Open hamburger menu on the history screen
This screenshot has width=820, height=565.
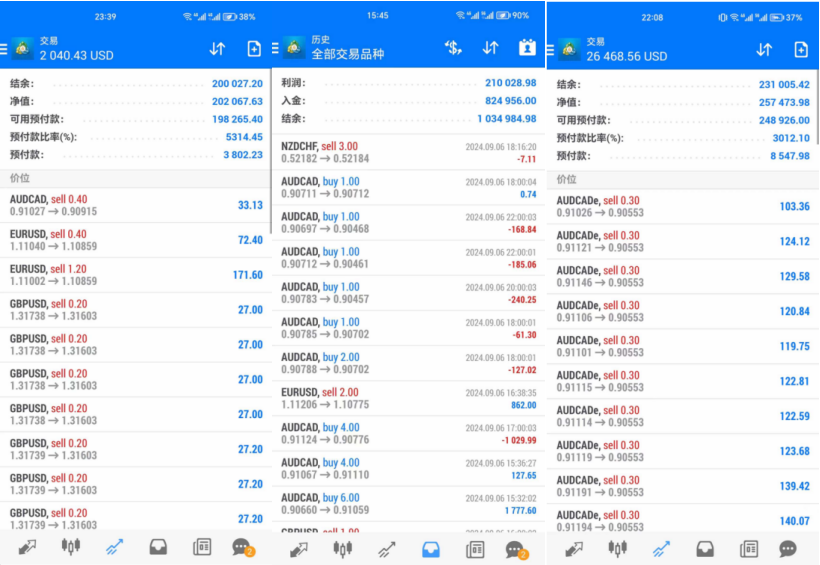tap(276, 49)
